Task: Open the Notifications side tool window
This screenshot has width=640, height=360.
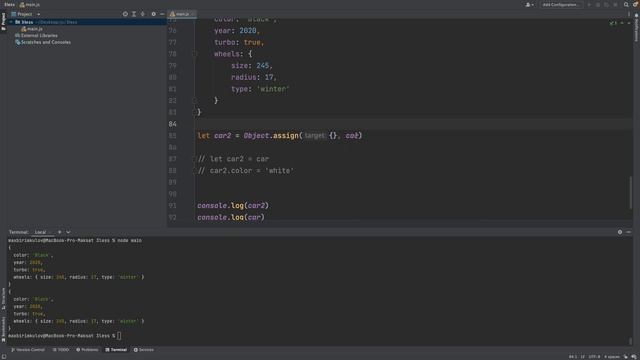Action: pyautogui.click(x=636, y=27)
